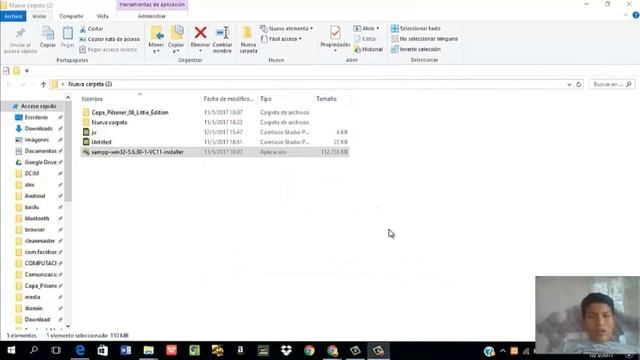Image resolution: width=640 pixels, height=360 pixels.
Task: Open the Windows Start menu
Action: (11, 350)
